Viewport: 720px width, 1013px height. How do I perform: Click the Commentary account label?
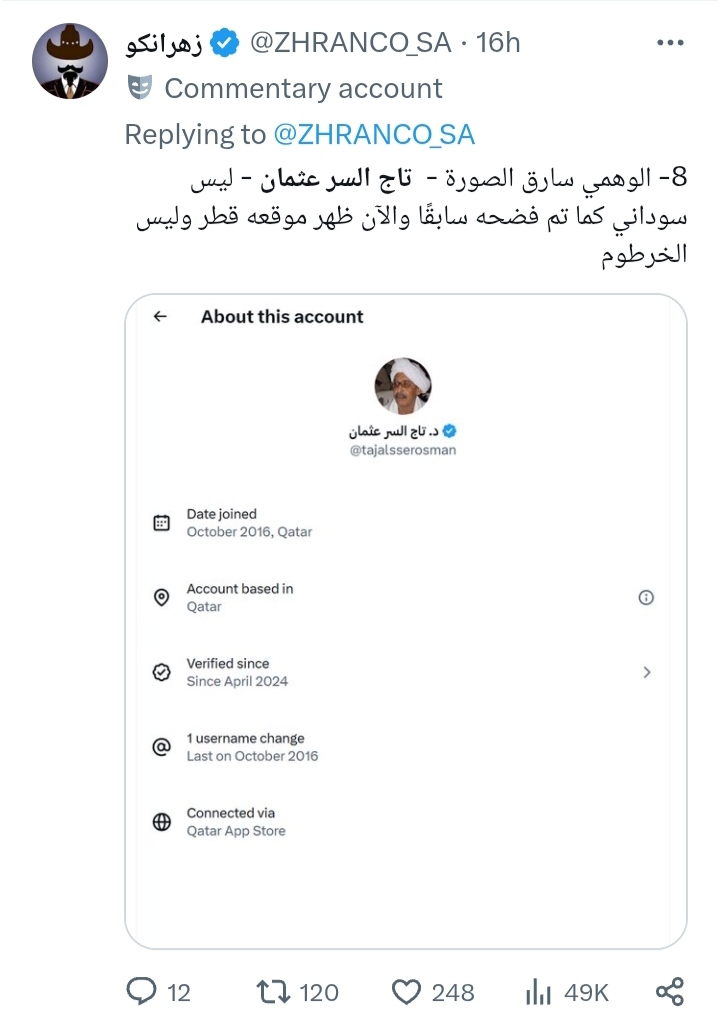pos(303,88)
